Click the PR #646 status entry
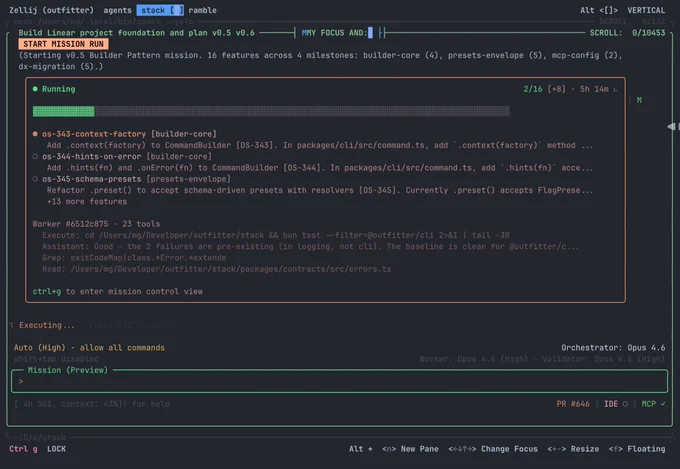 [x=573, y=404]
